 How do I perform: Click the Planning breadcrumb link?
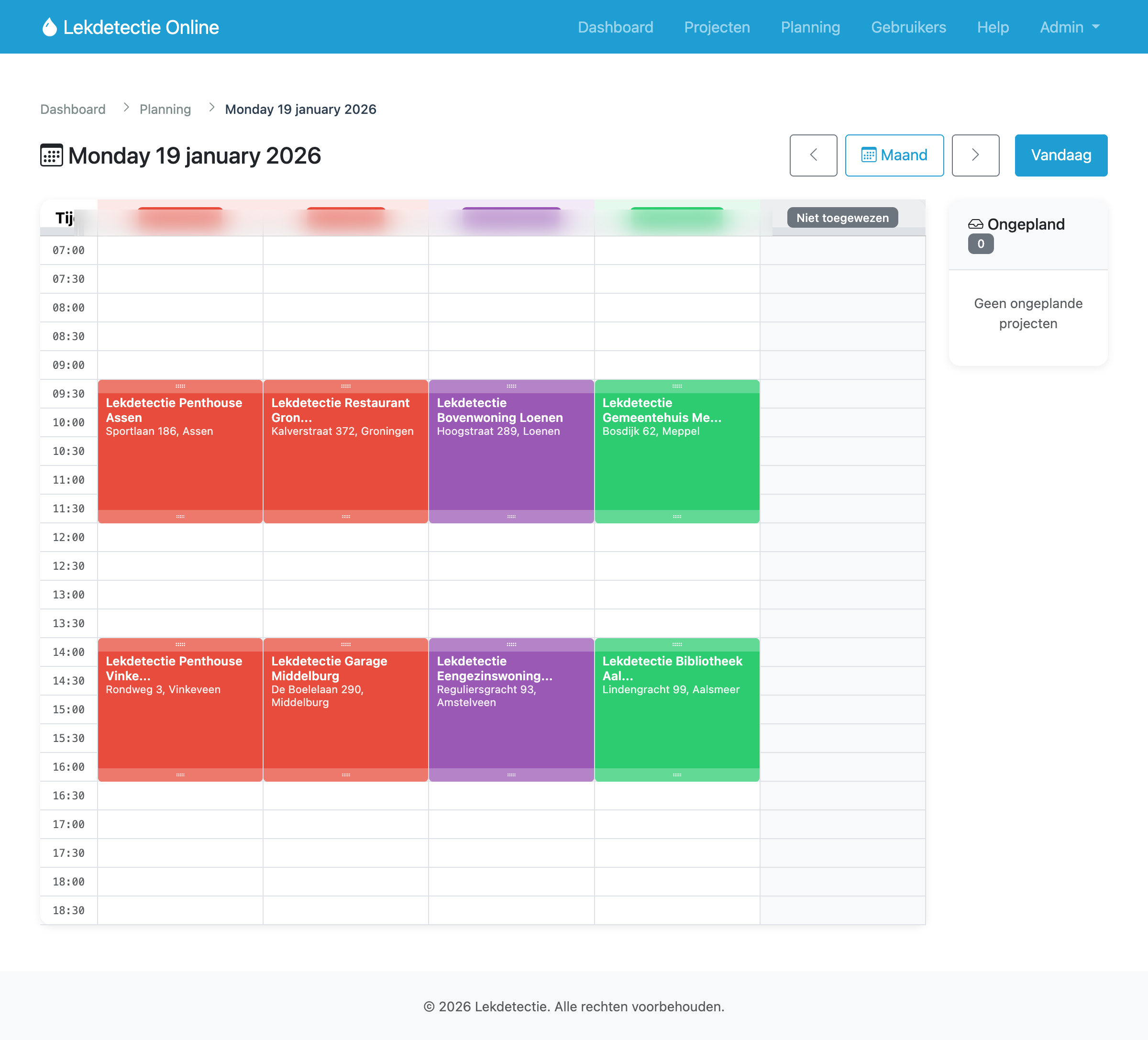click(x=165, y=109)
